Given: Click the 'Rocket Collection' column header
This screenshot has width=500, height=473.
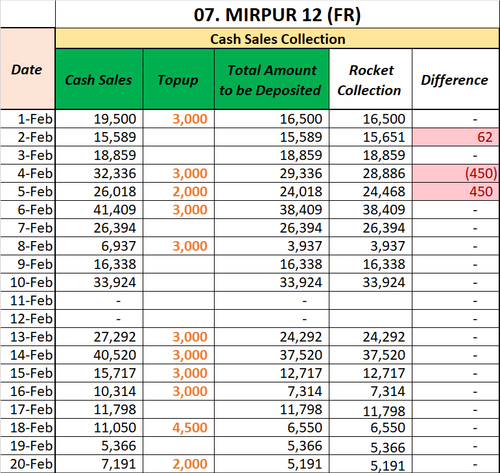Looking at the screenshot, I should (371, 79).
